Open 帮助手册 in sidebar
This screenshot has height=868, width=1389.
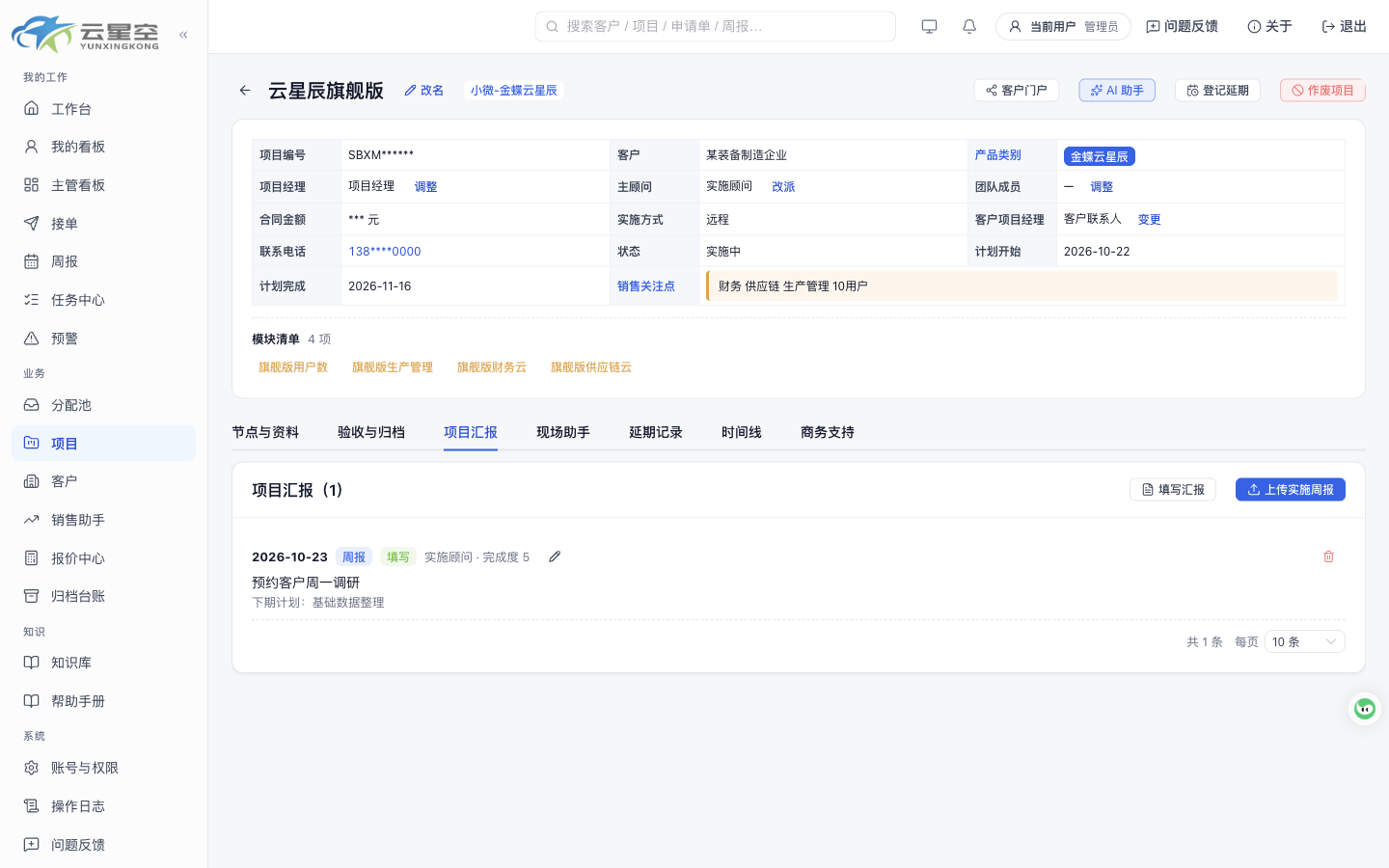103,701
